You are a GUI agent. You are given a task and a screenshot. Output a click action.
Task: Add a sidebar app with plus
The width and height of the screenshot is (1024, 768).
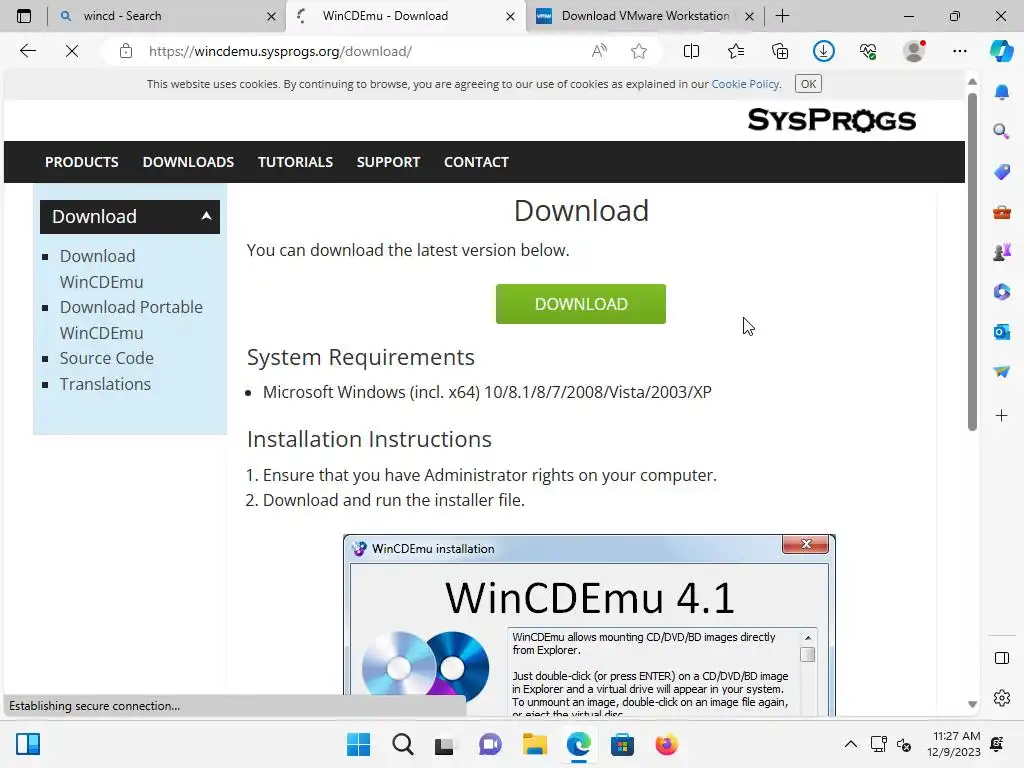tap(1002, 415)
